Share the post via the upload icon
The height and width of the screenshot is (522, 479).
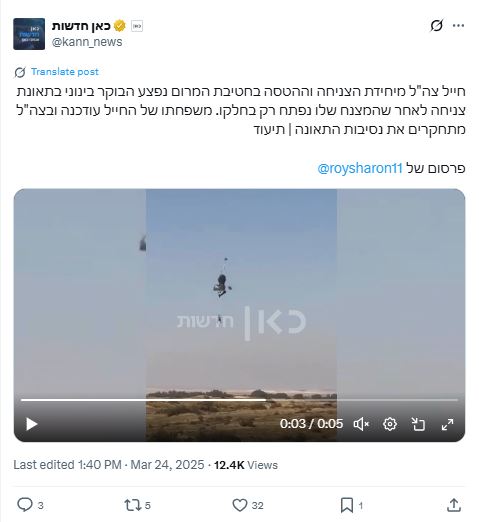point(454,505)
